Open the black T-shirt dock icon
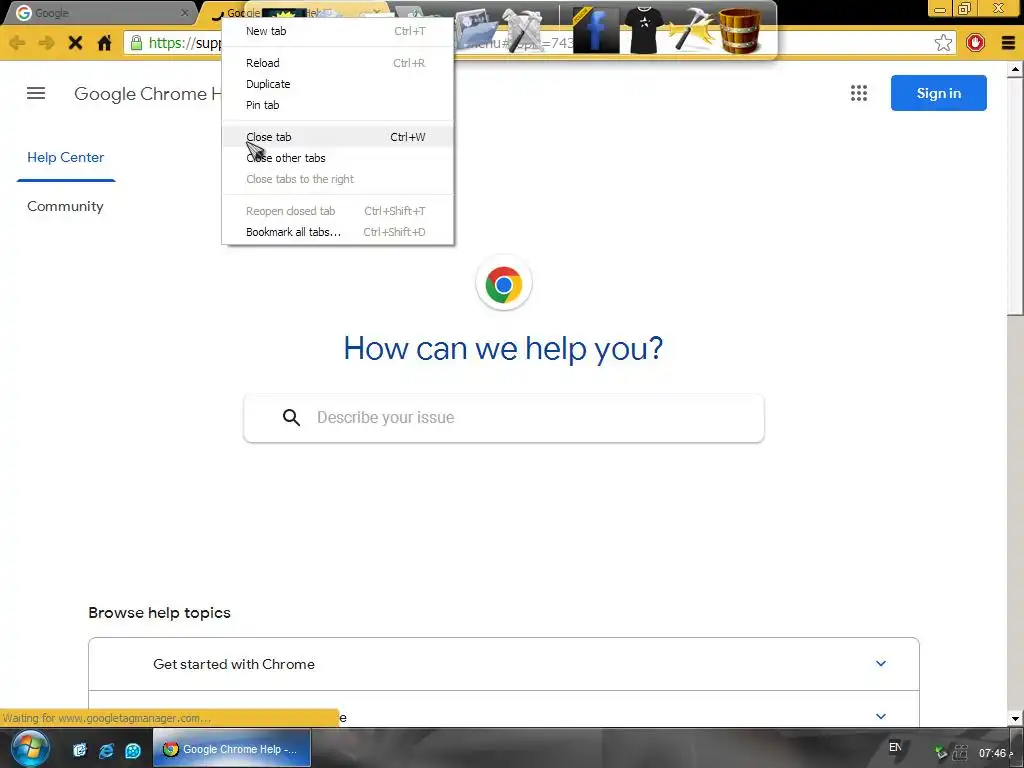 pos(644,29)
